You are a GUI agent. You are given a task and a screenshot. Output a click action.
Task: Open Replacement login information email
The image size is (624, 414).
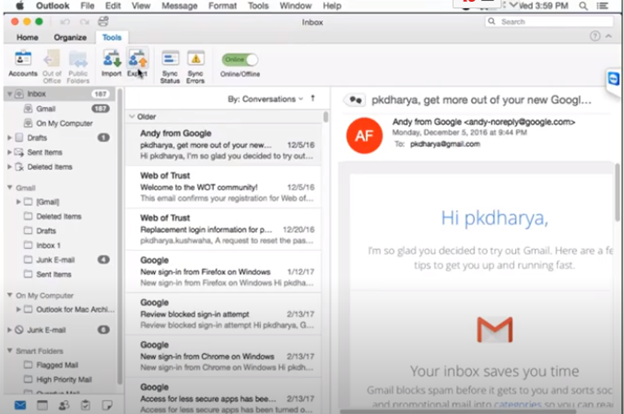[x=224, y=229]
